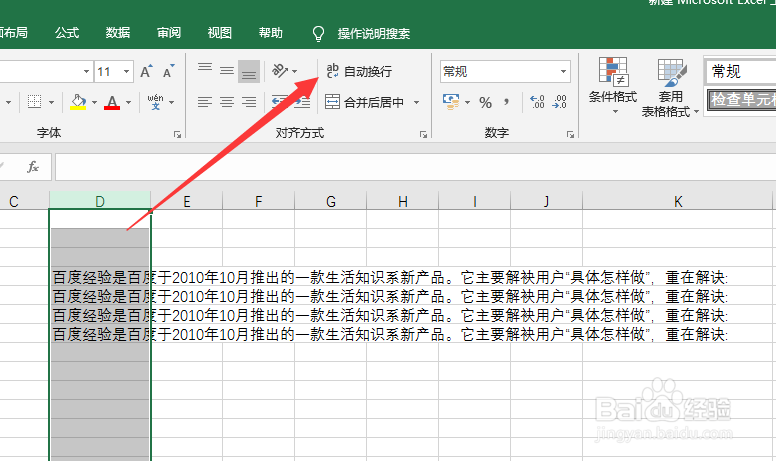776x461 pixels.
Task: Select column H header
Action: pos(403,201)
